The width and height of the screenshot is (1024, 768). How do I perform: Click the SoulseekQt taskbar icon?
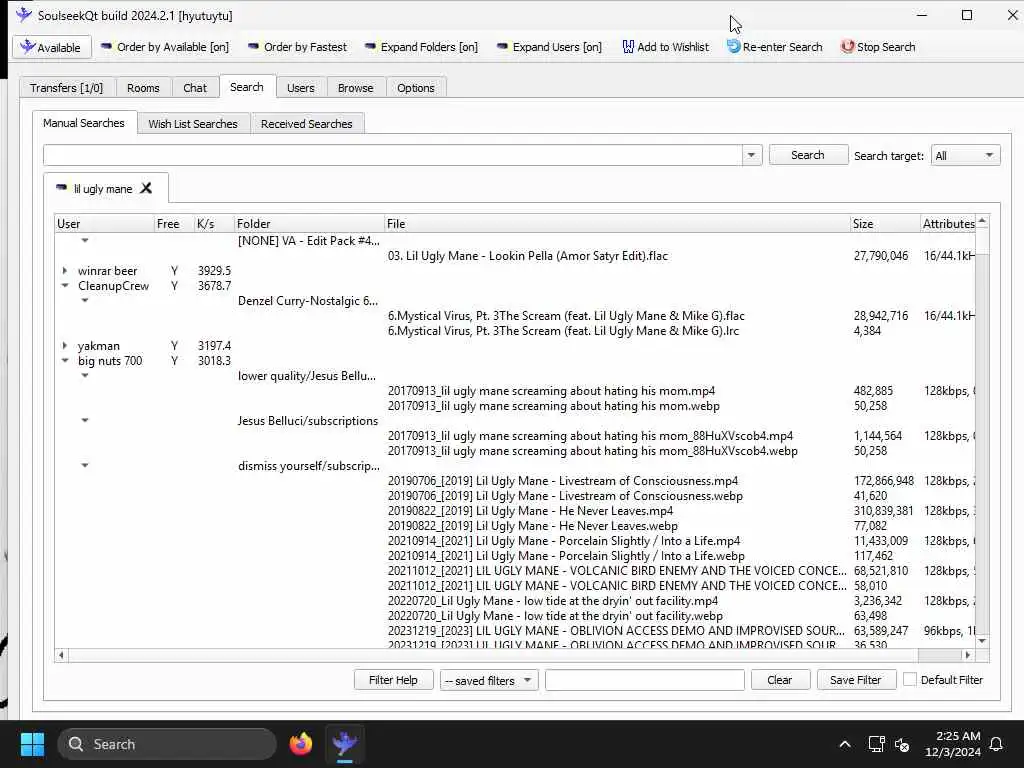pos(345,744)
